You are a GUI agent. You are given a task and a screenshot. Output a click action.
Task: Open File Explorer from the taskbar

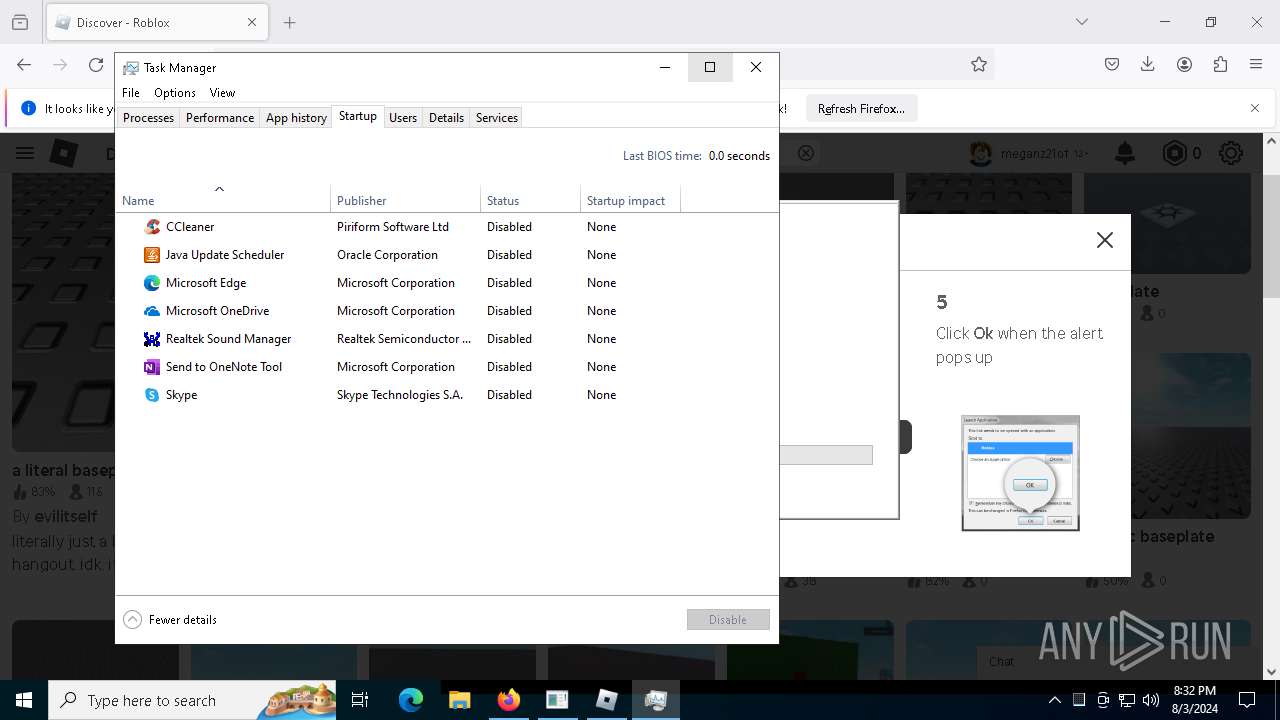pyautogui.click(x=459, y=700)
